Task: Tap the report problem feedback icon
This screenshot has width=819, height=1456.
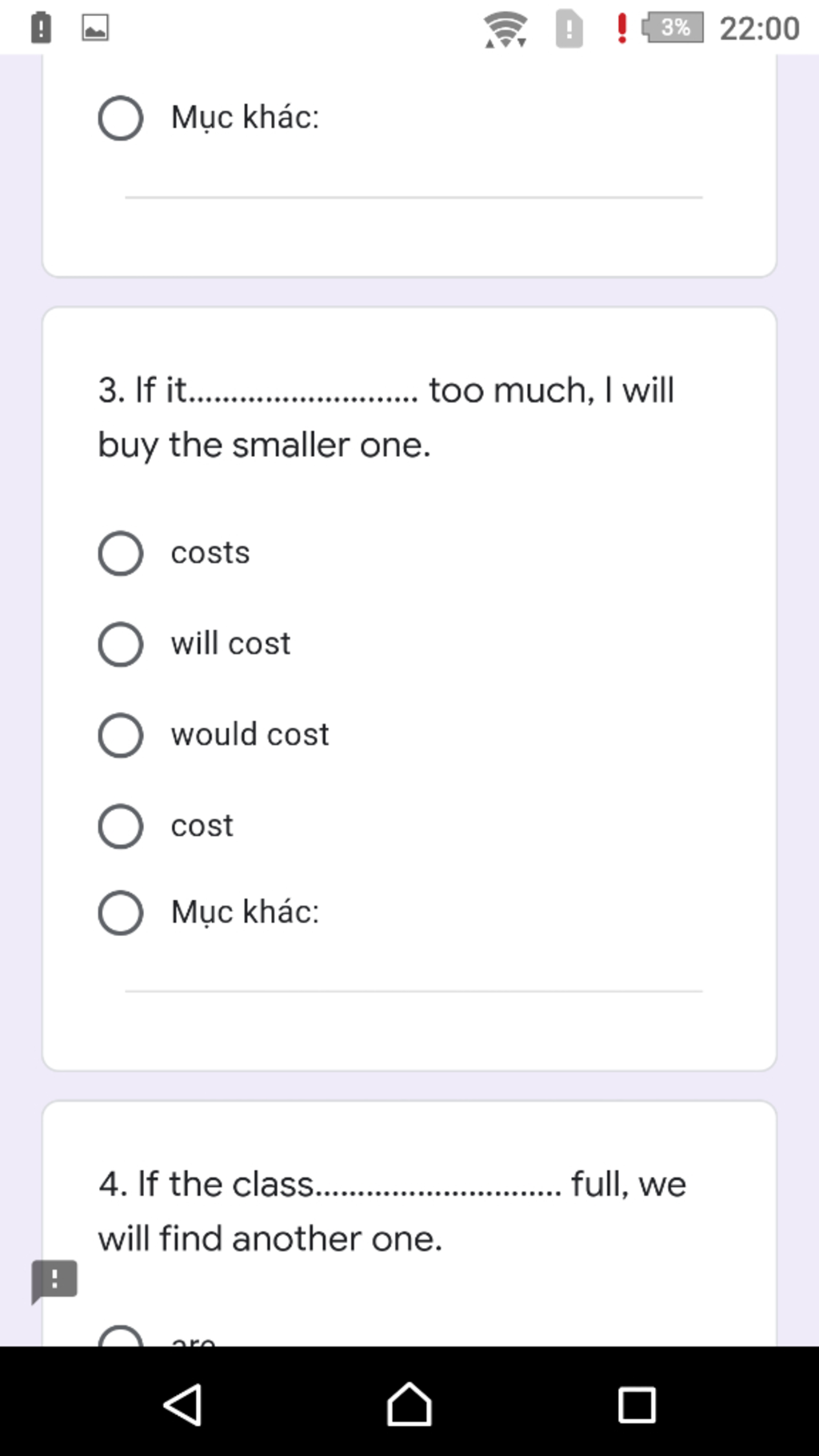Action: point(54,1280)
